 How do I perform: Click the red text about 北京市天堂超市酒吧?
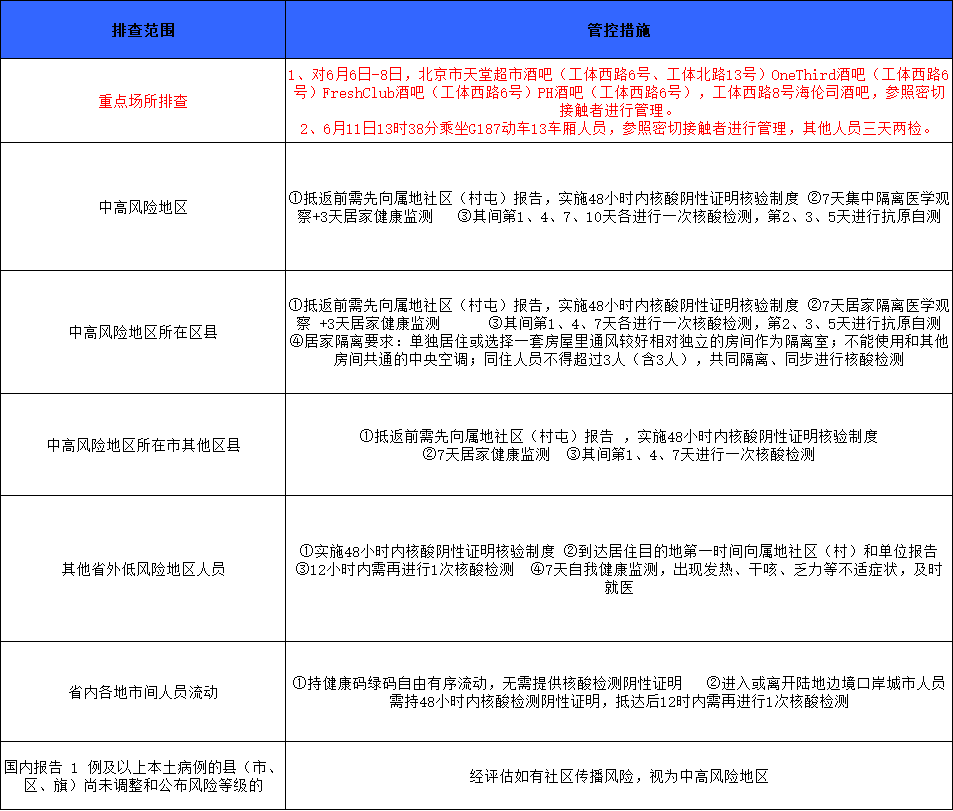click(619, 92)
